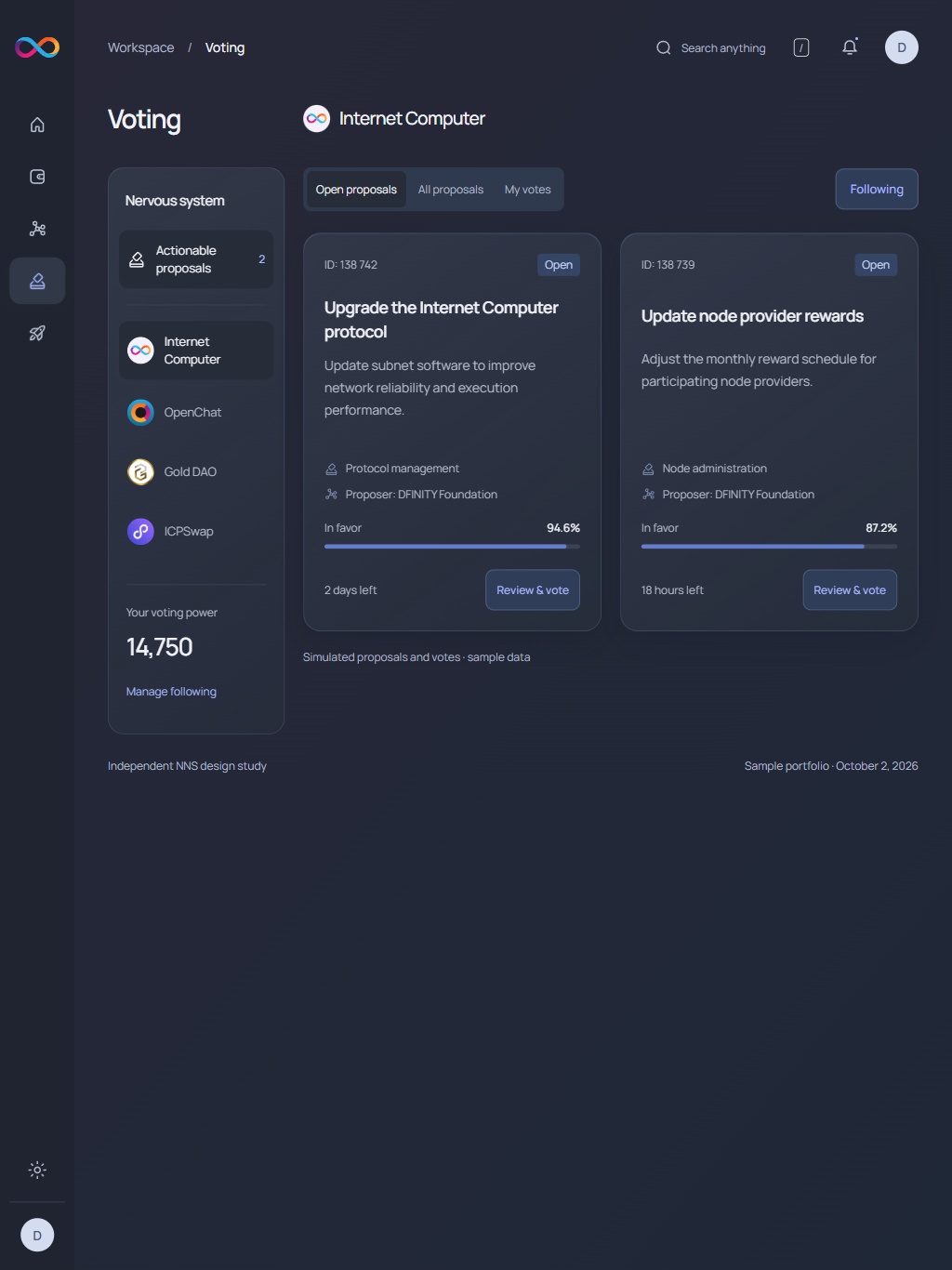This screenshot has height=1270, width=952.
Task: Click the 18 hours left text
Action: click(672, 590)
